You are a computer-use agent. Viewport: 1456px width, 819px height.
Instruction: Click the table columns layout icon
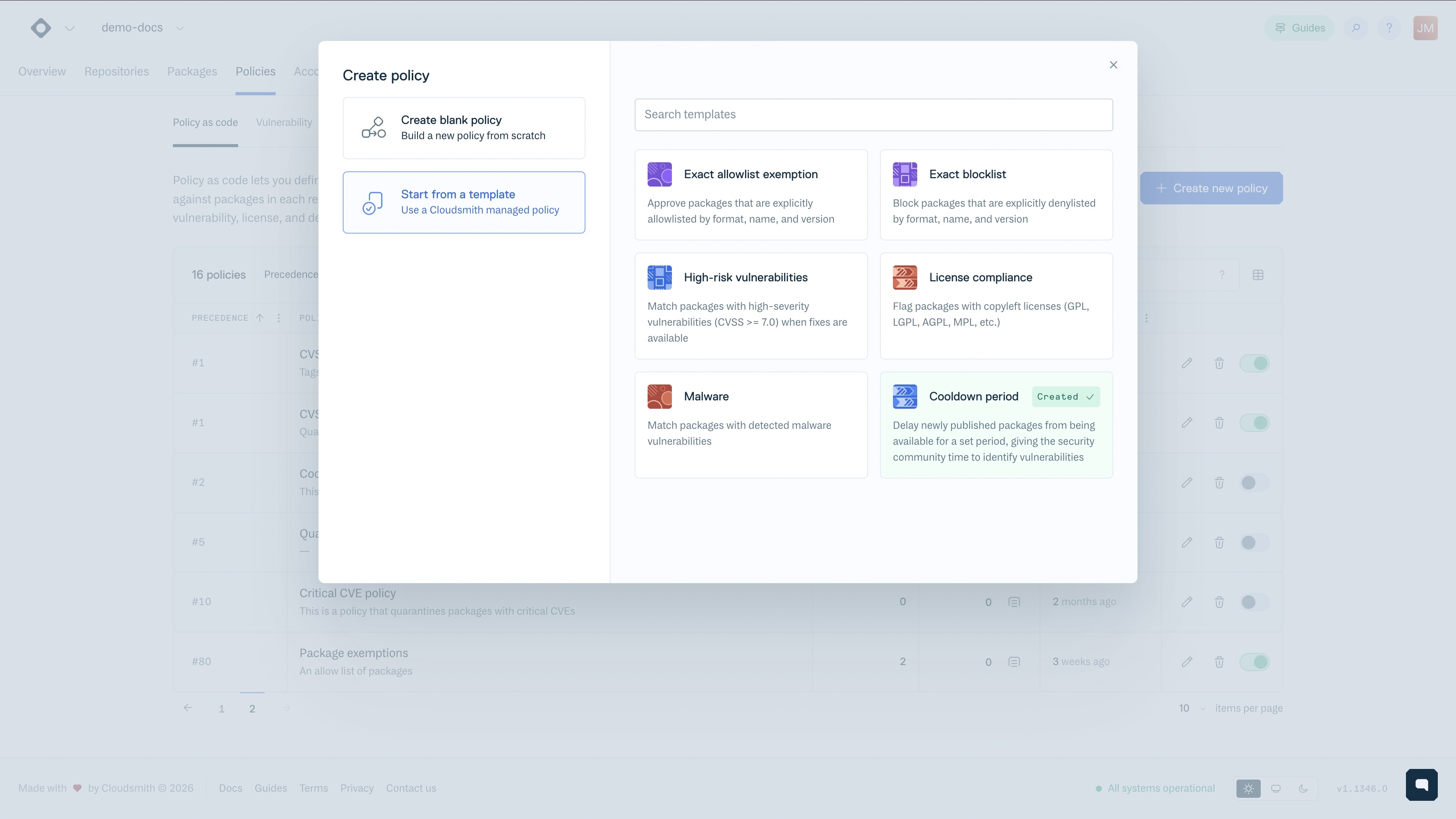click(1258, 275)
